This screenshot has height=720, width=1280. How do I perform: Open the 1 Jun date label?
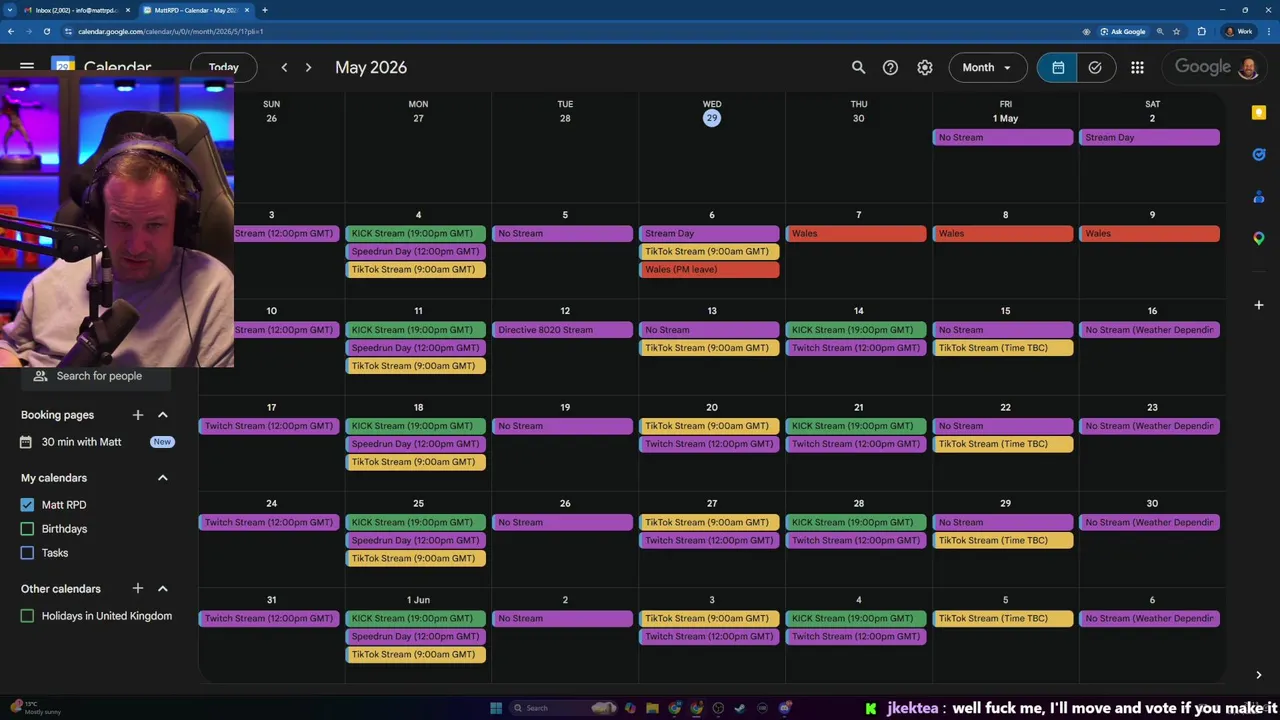point(418,600)
